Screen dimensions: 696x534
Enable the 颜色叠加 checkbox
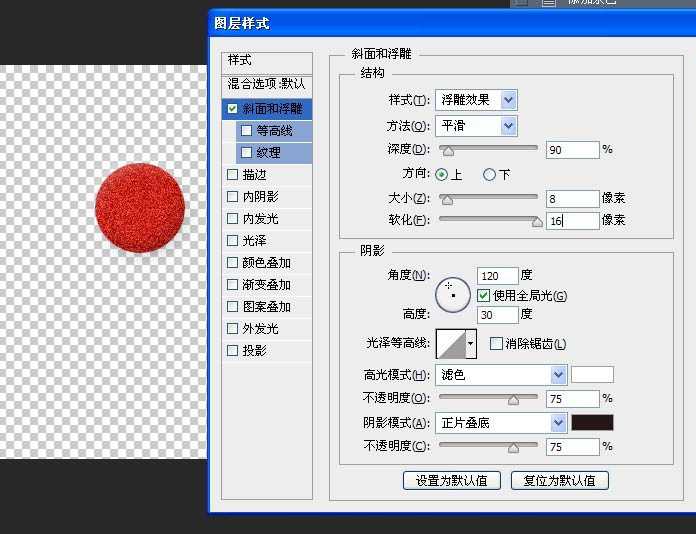[x=232, y=262]
